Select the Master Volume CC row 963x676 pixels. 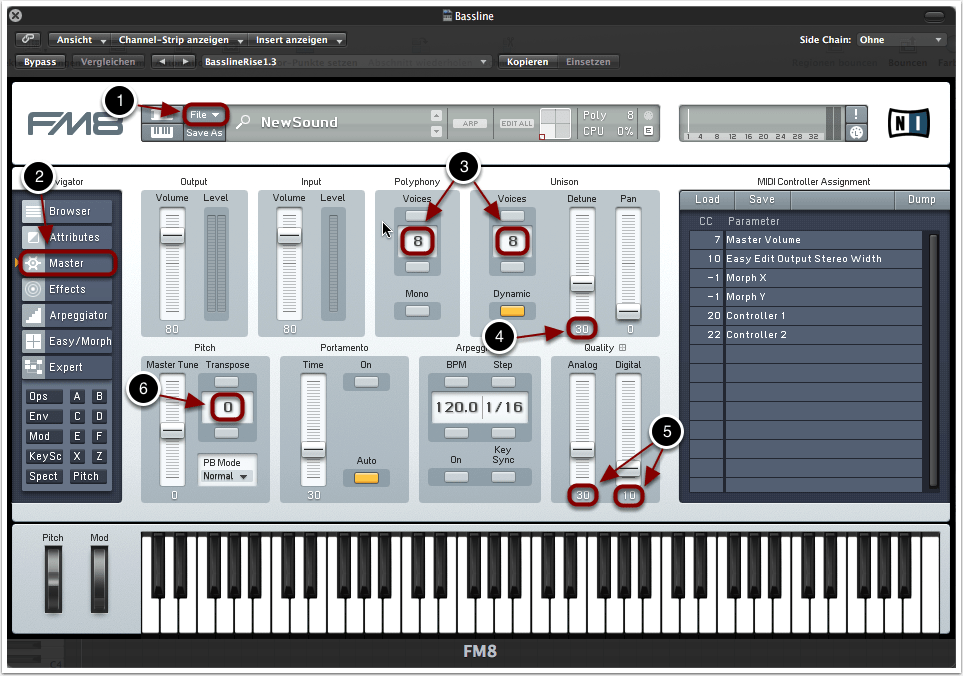806,240
